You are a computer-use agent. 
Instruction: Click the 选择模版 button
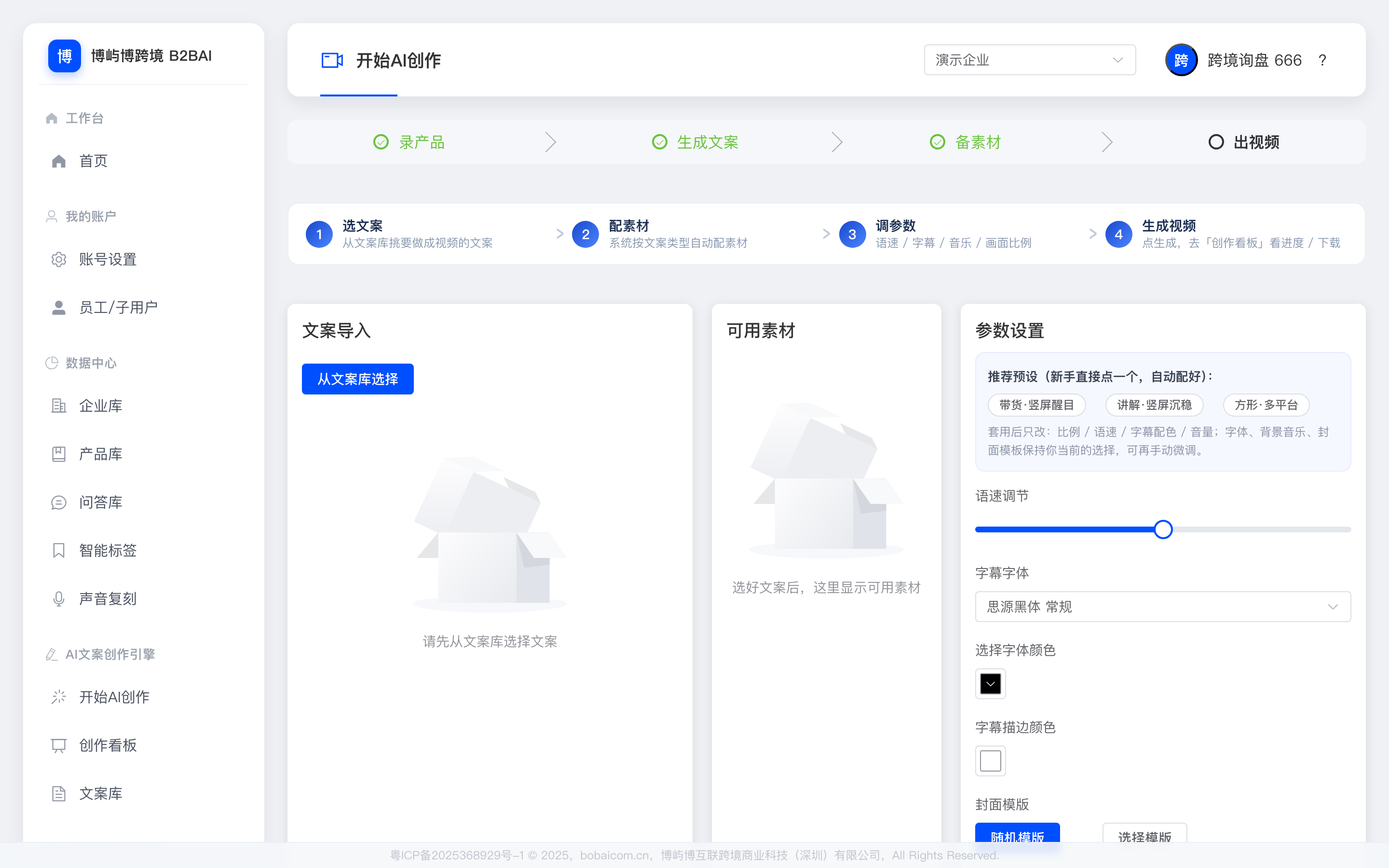(x=1144, y=833)
